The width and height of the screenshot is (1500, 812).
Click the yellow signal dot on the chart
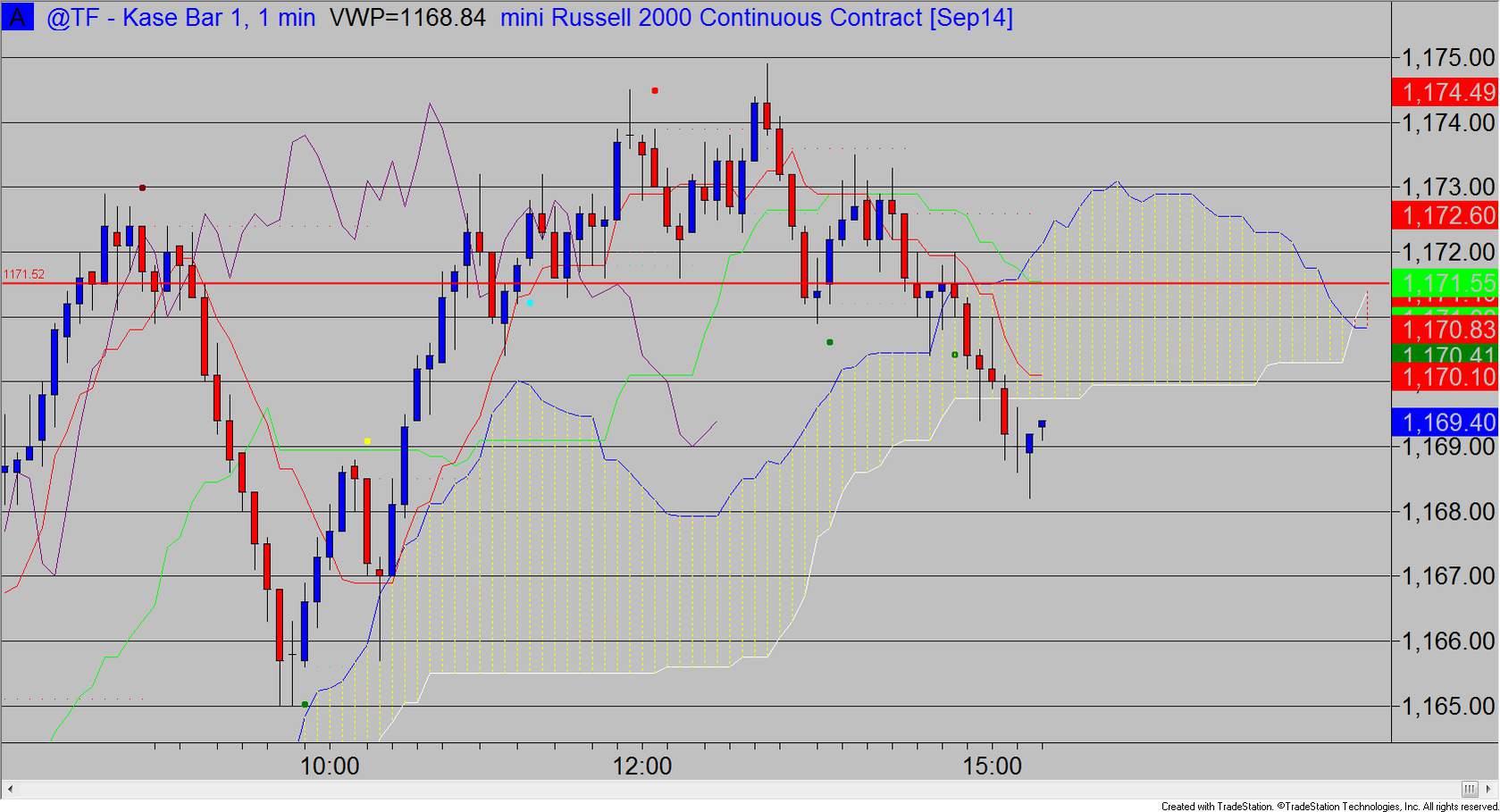[x=367, y=441]
